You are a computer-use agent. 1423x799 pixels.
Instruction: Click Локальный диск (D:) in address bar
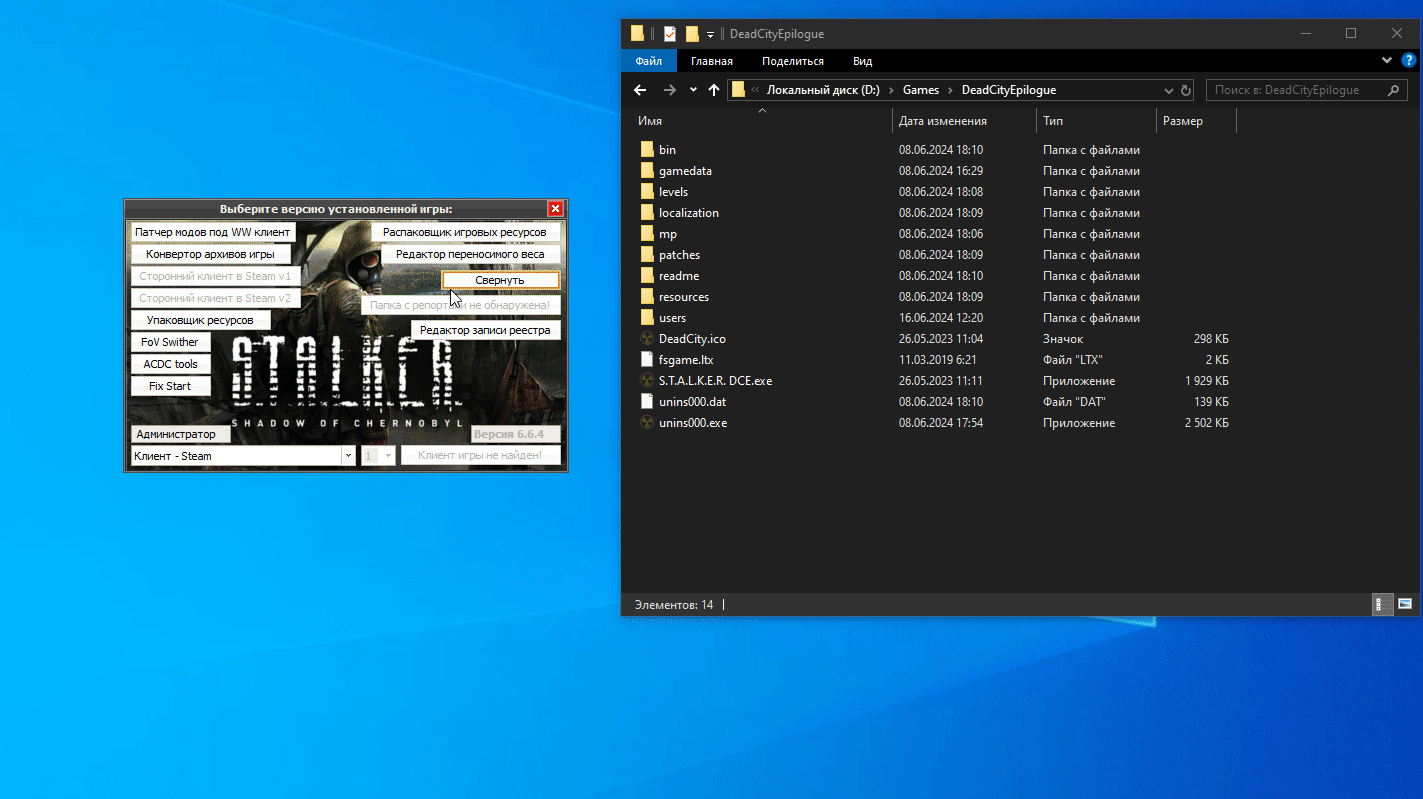click(x=824, y=90)
